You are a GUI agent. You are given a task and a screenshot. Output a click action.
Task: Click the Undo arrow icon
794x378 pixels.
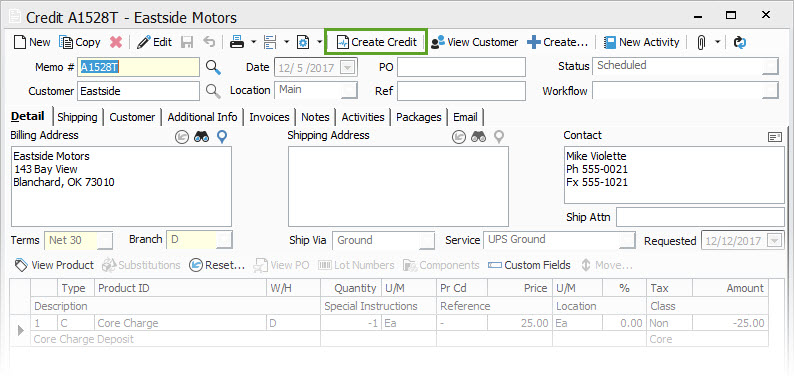(209, 42)
